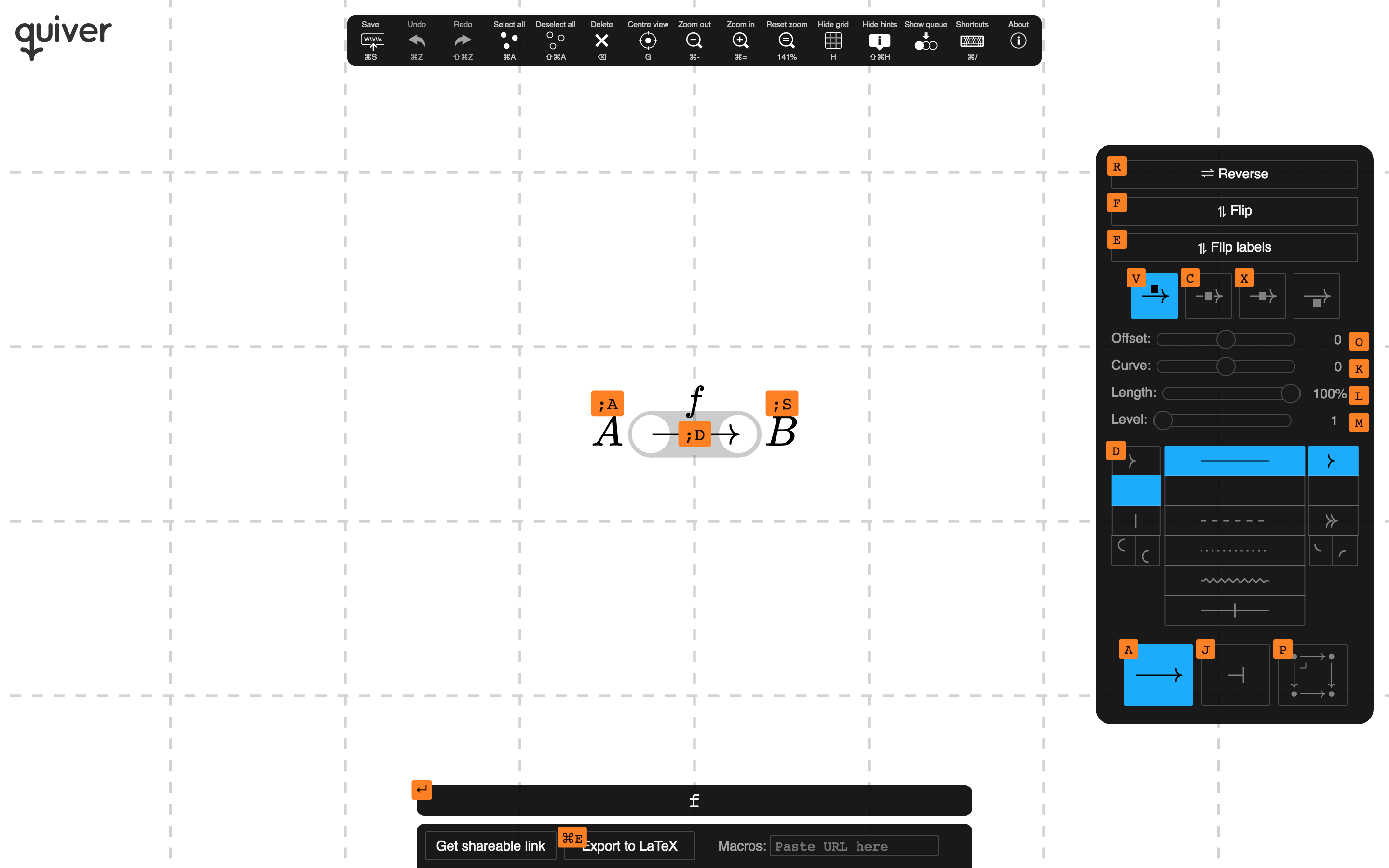Click the Flip labels option
The width and height of the screenshot is (1389, 868).
coord(1235,247)
